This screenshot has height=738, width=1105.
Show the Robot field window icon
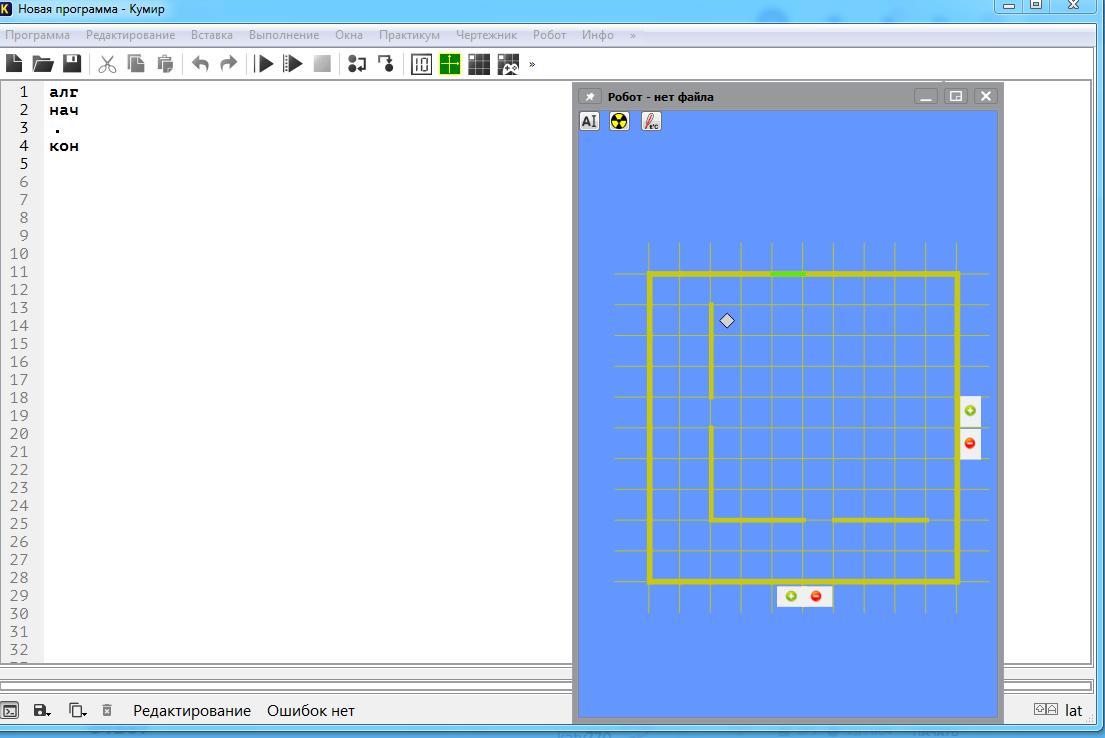click(479, 64)
